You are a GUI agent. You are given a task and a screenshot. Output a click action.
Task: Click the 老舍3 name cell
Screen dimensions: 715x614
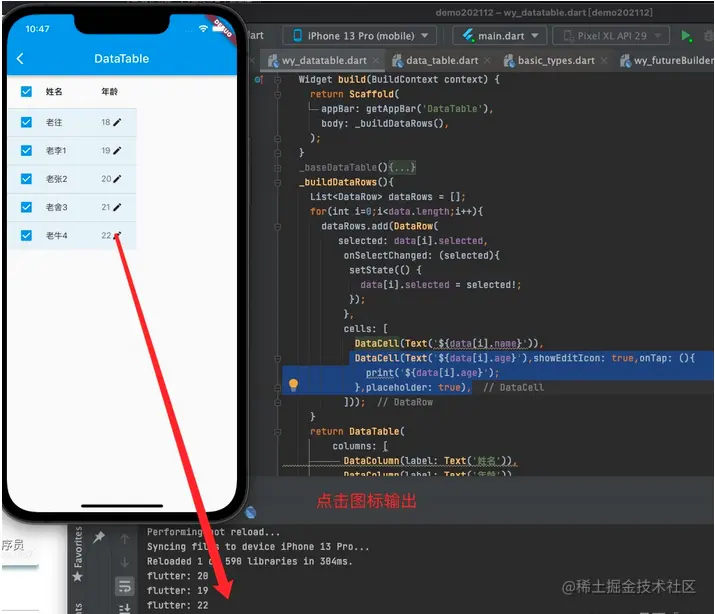tap(57, 207)
